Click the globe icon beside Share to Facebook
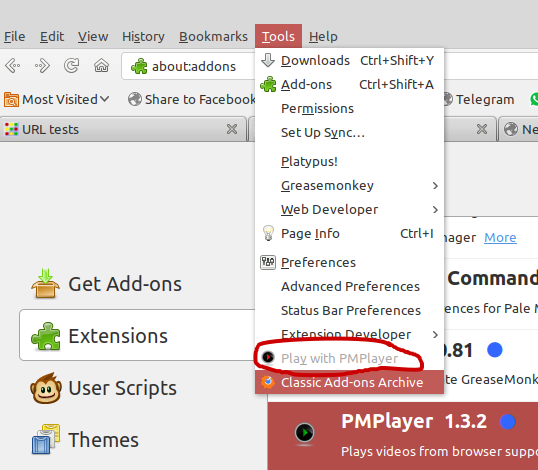 [135, 99]
